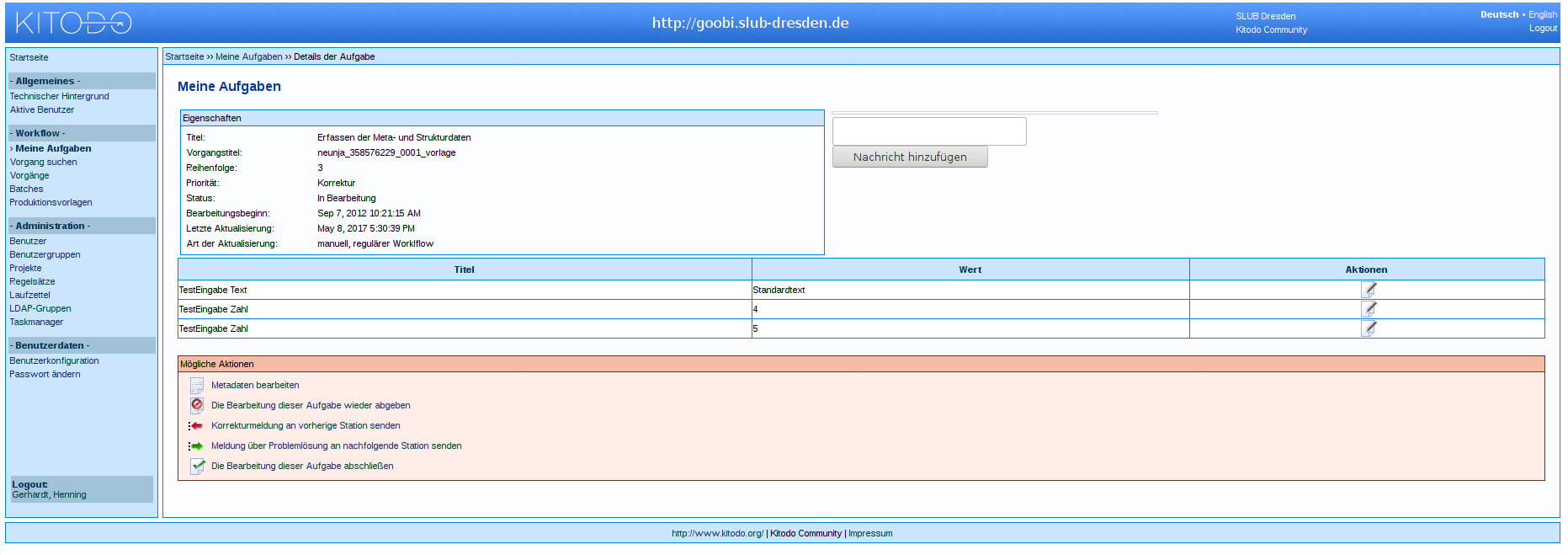Screen dimensions: 1568x555
Task: Open LDAP-Gruppen
Action: coord(40,308)
